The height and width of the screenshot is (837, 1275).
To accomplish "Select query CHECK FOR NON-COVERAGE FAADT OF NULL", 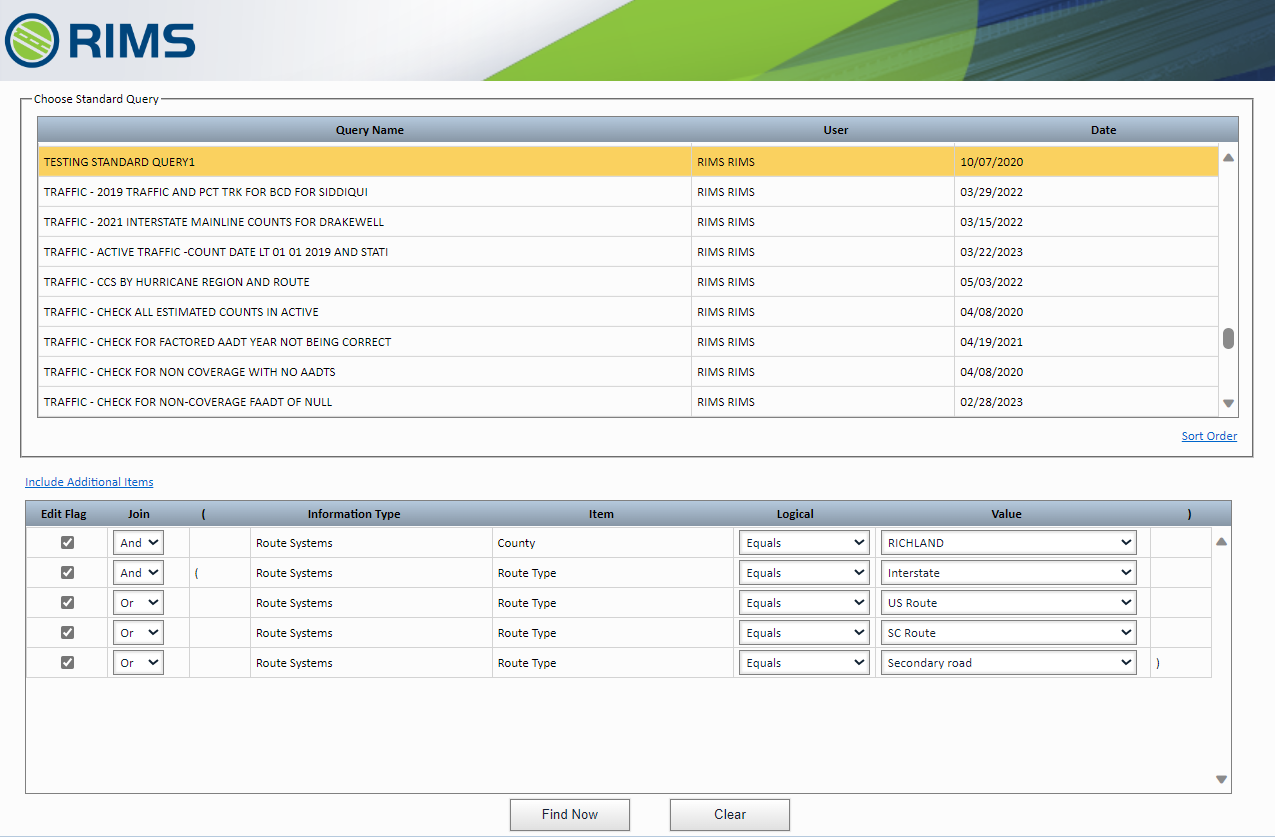I will click(628, 402).
